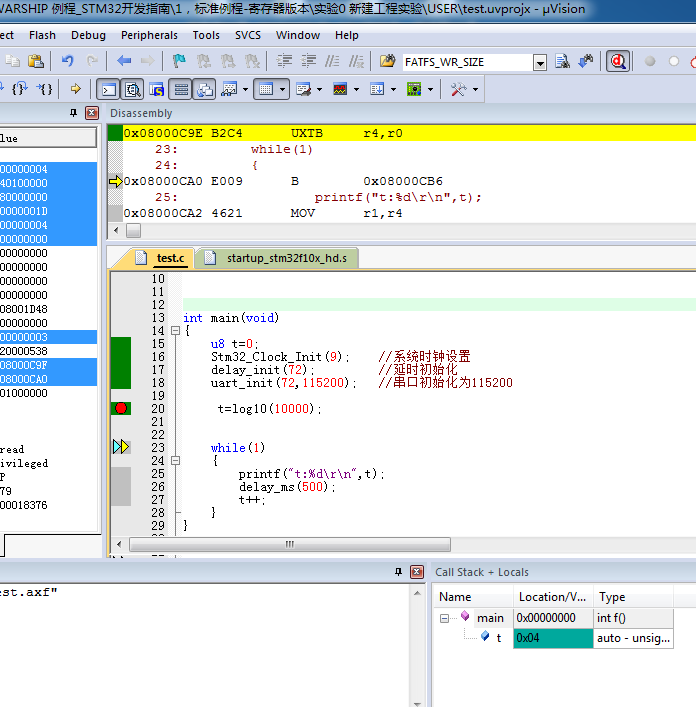The image size is (696, 707).
Task: Click the System Viewer windows icon
Action: tap(414, 89)
